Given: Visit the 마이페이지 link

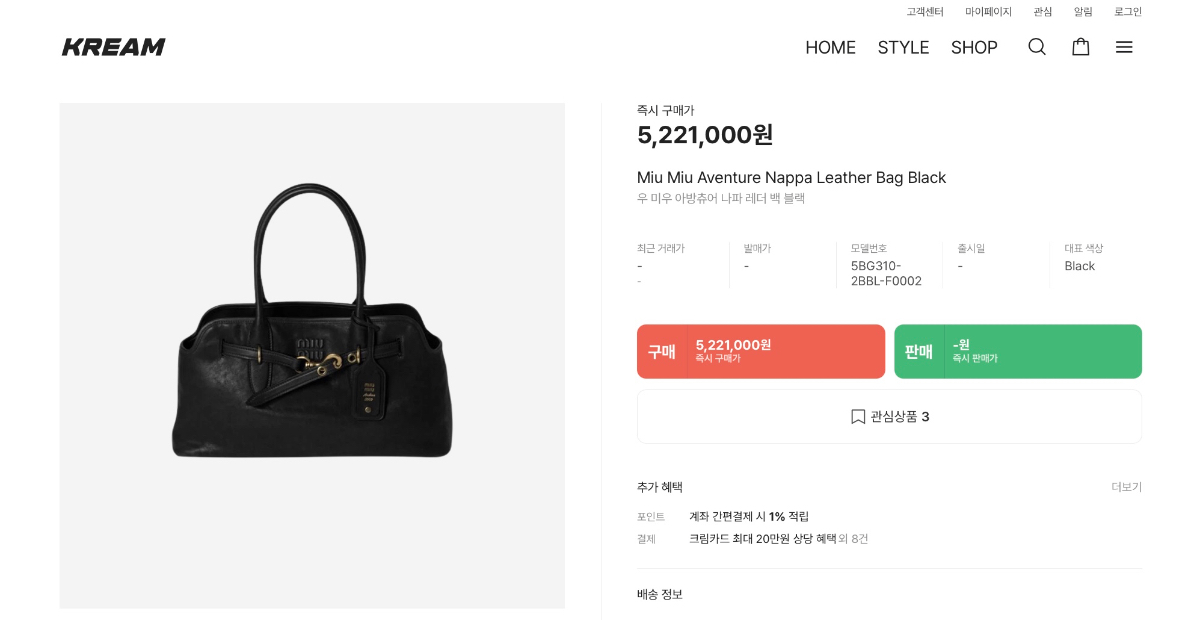Looking at the screenshot, I should tap(988, 12).
